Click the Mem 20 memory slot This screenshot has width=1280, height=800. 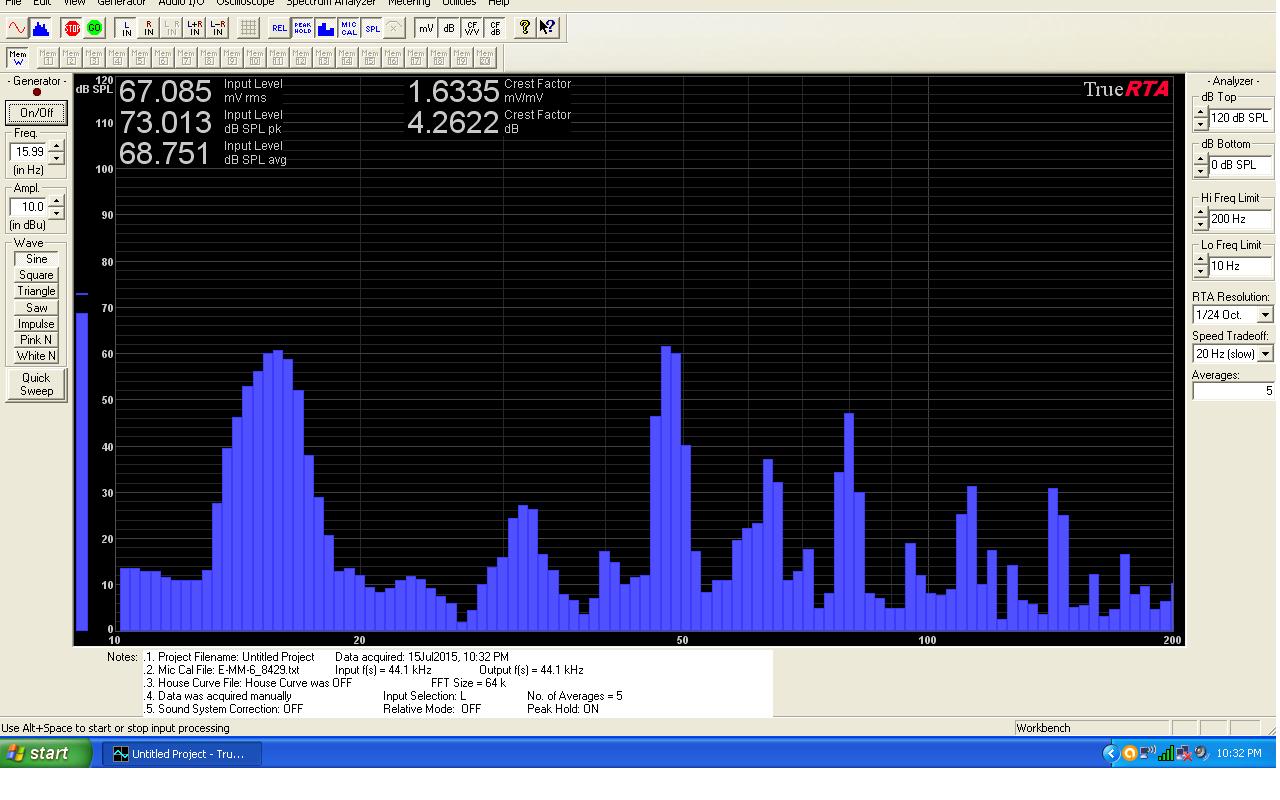pos(485,57)
